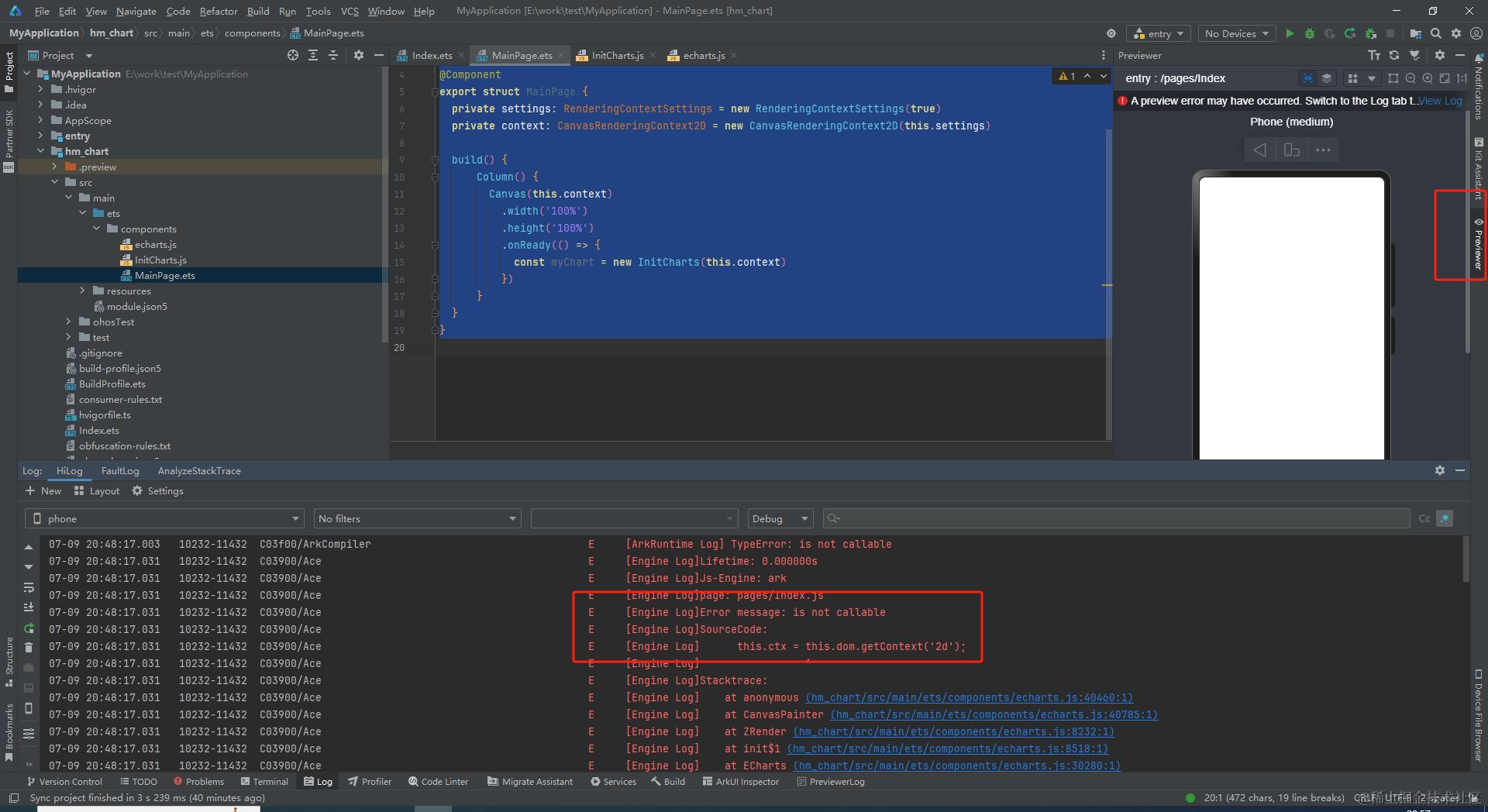Toggle the previewer inspector eye mode
The image size is (1488, 812).
point(1308,78)
